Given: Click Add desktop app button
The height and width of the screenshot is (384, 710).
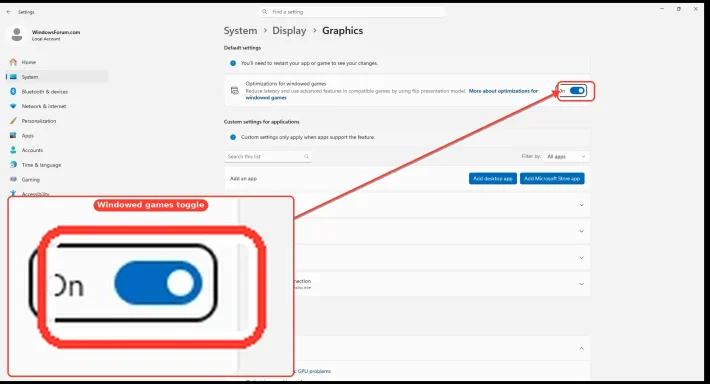Looking at the screenshot, I should tap(493, 178).
